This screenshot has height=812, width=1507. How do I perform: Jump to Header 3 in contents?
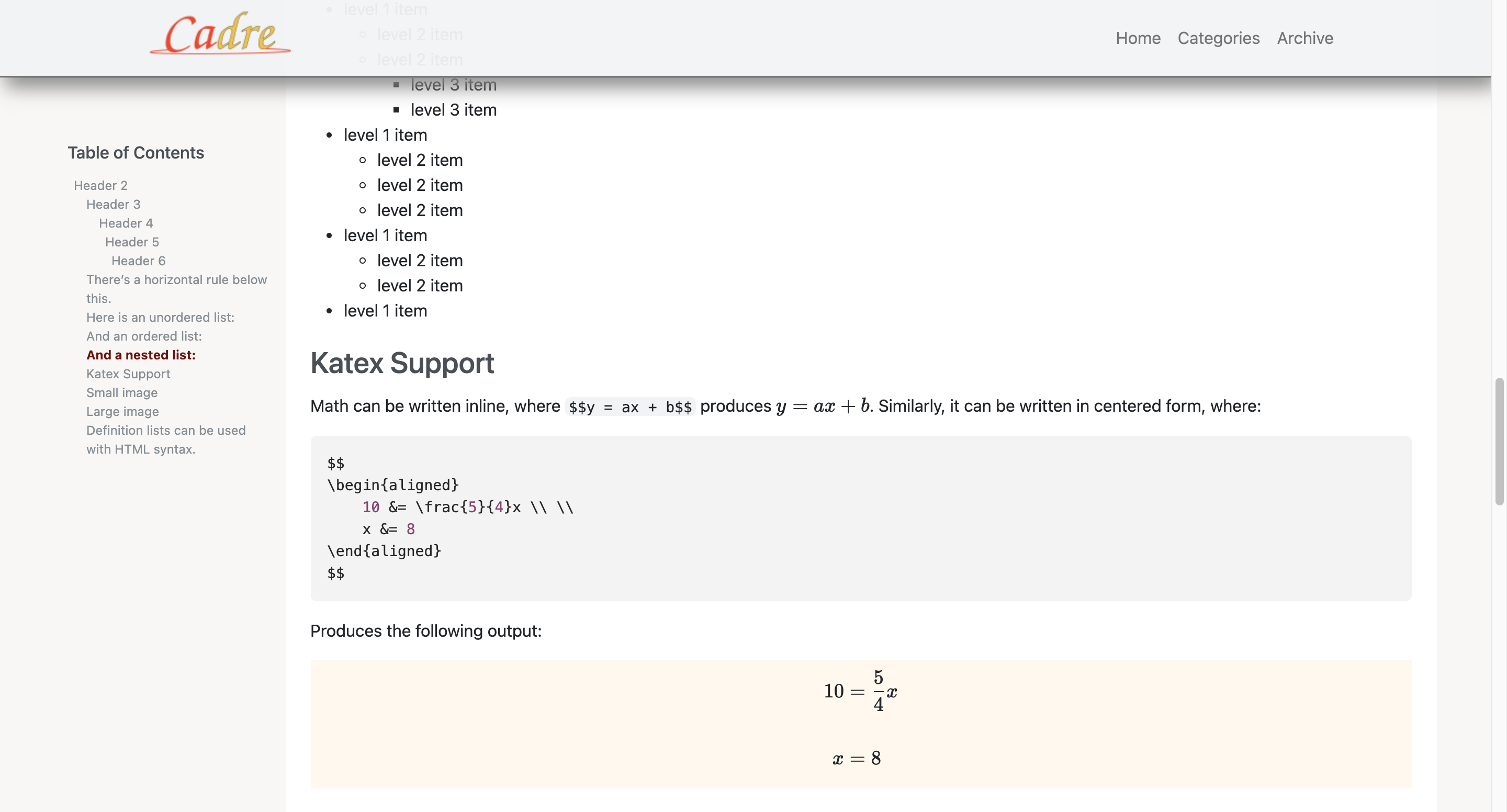[114, 204]
